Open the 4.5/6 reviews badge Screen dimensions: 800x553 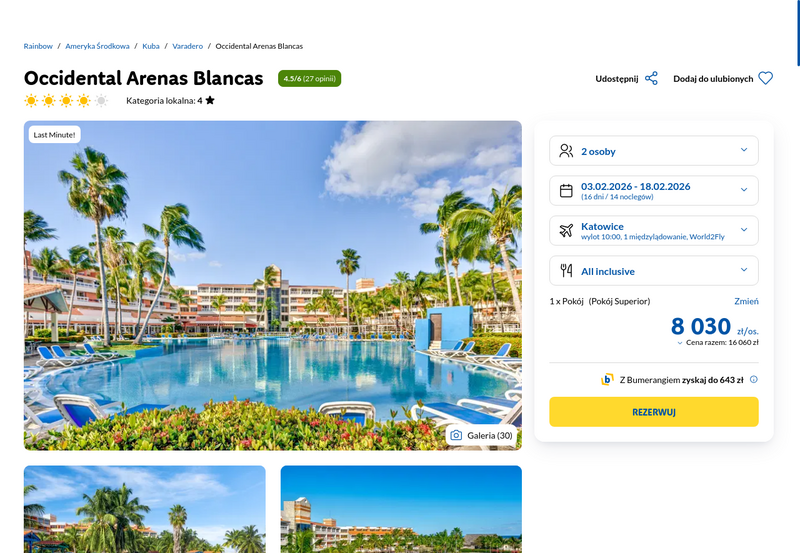pyautogui.click(x=309, y=79)
